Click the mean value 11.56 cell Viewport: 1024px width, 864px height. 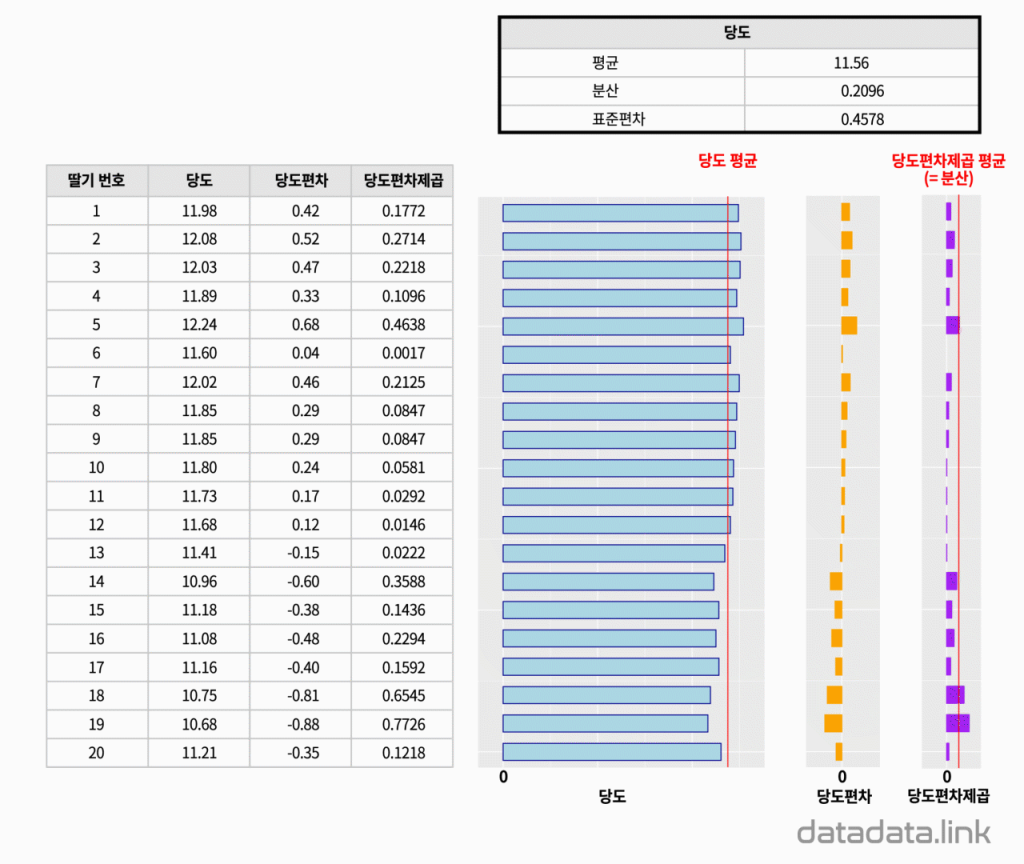pos(862,63)
